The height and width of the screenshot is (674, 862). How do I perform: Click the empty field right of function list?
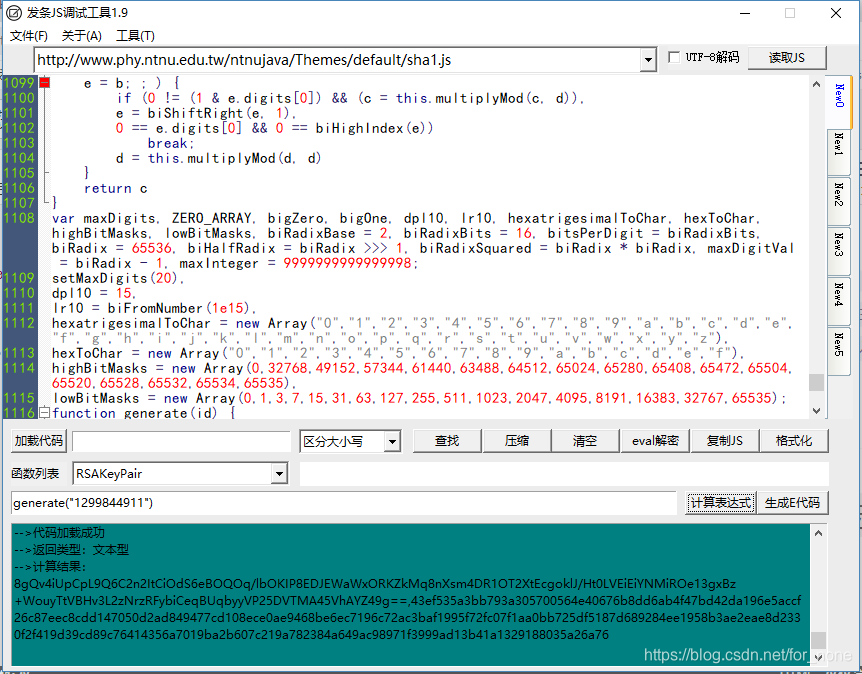[564, 474]
